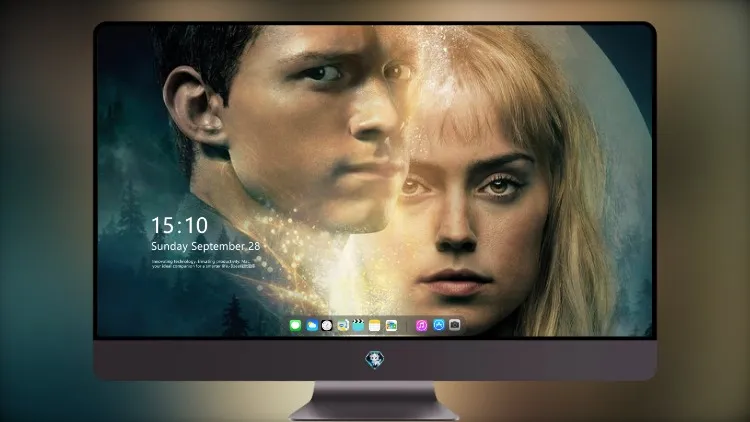Viewport: 750px width, 422px height.
Task: Launch the Clock app from dock
Action: tap(327, 325)
